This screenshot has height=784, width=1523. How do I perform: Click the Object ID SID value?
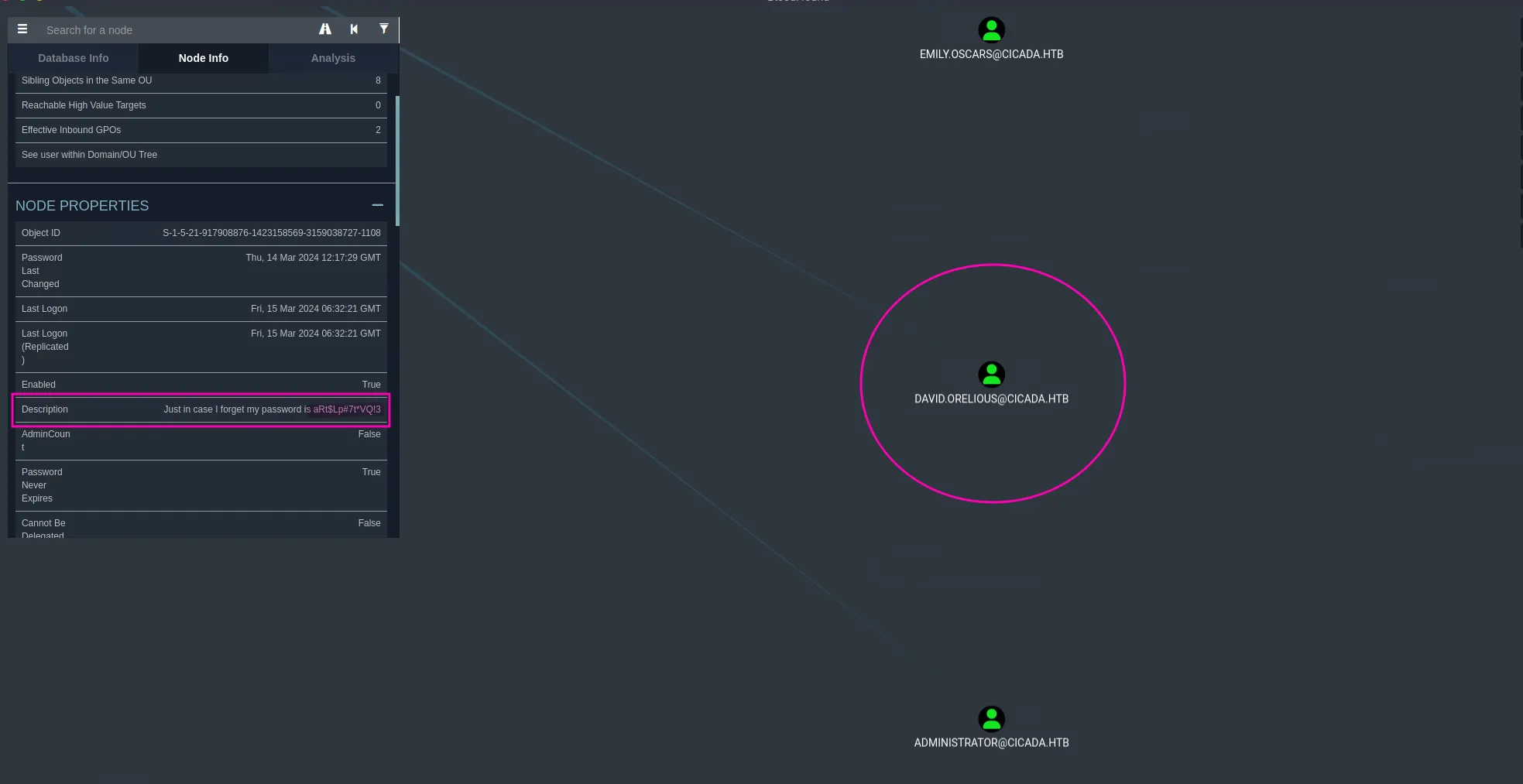pyautogui.click(x=272, y=233)
